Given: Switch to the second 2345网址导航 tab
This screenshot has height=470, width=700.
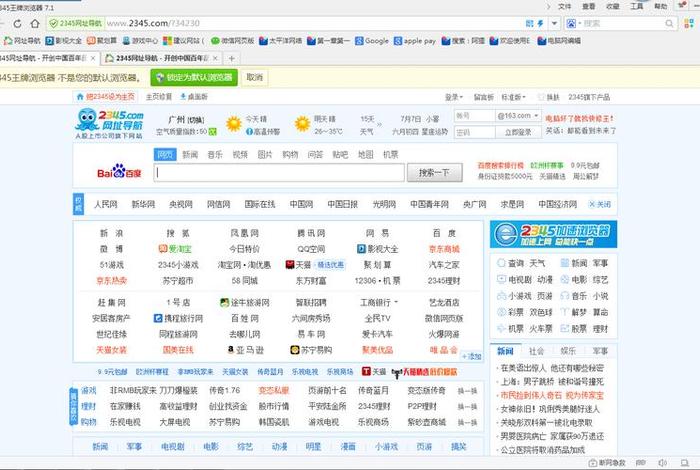Looking at the screenshot, I should 161,58.
